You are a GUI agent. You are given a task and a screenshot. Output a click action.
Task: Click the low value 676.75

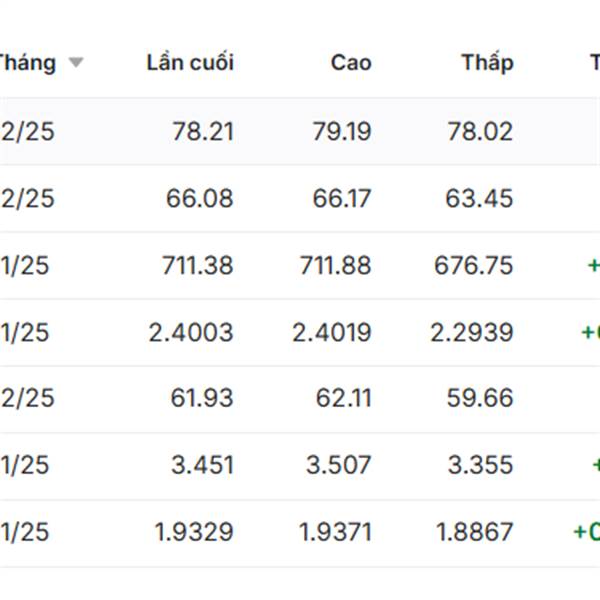point(473,265)
